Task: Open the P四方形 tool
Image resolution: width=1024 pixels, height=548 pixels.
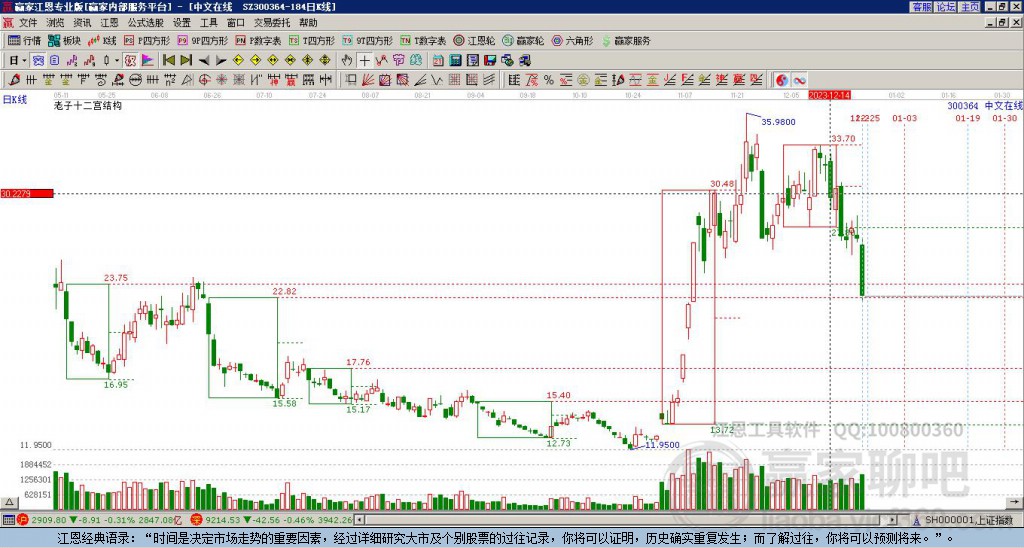Action: pos(147,40)
